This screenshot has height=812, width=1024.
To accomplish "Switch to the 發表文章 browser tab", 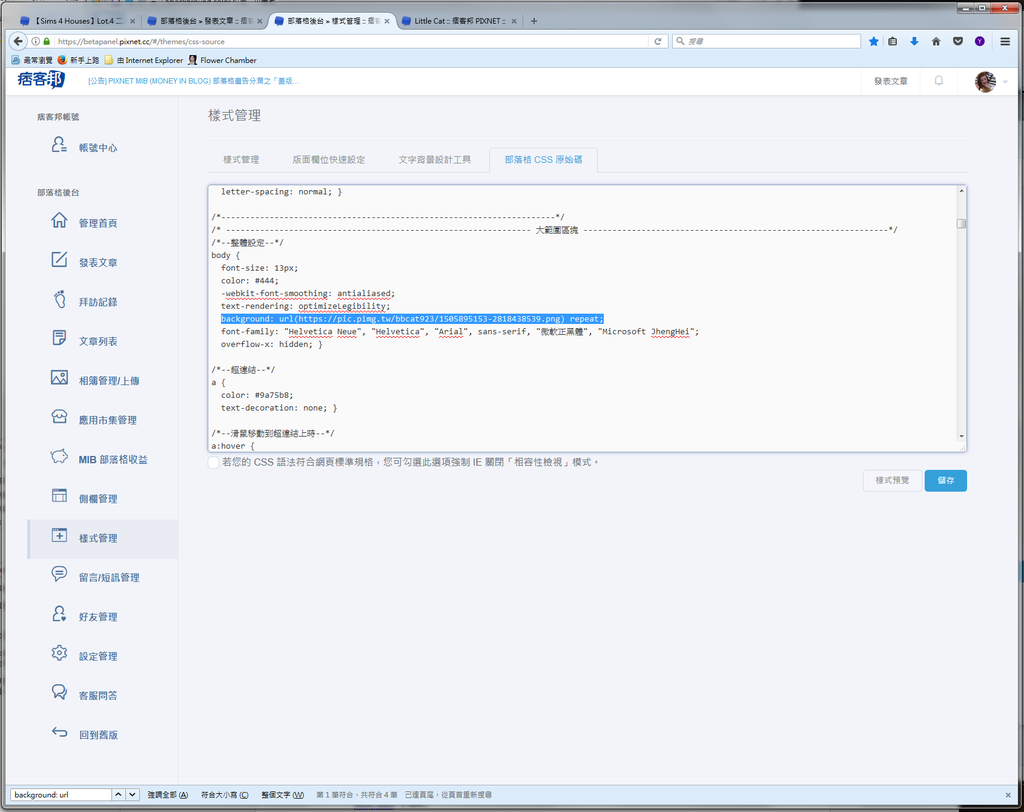I will (204, 21).
